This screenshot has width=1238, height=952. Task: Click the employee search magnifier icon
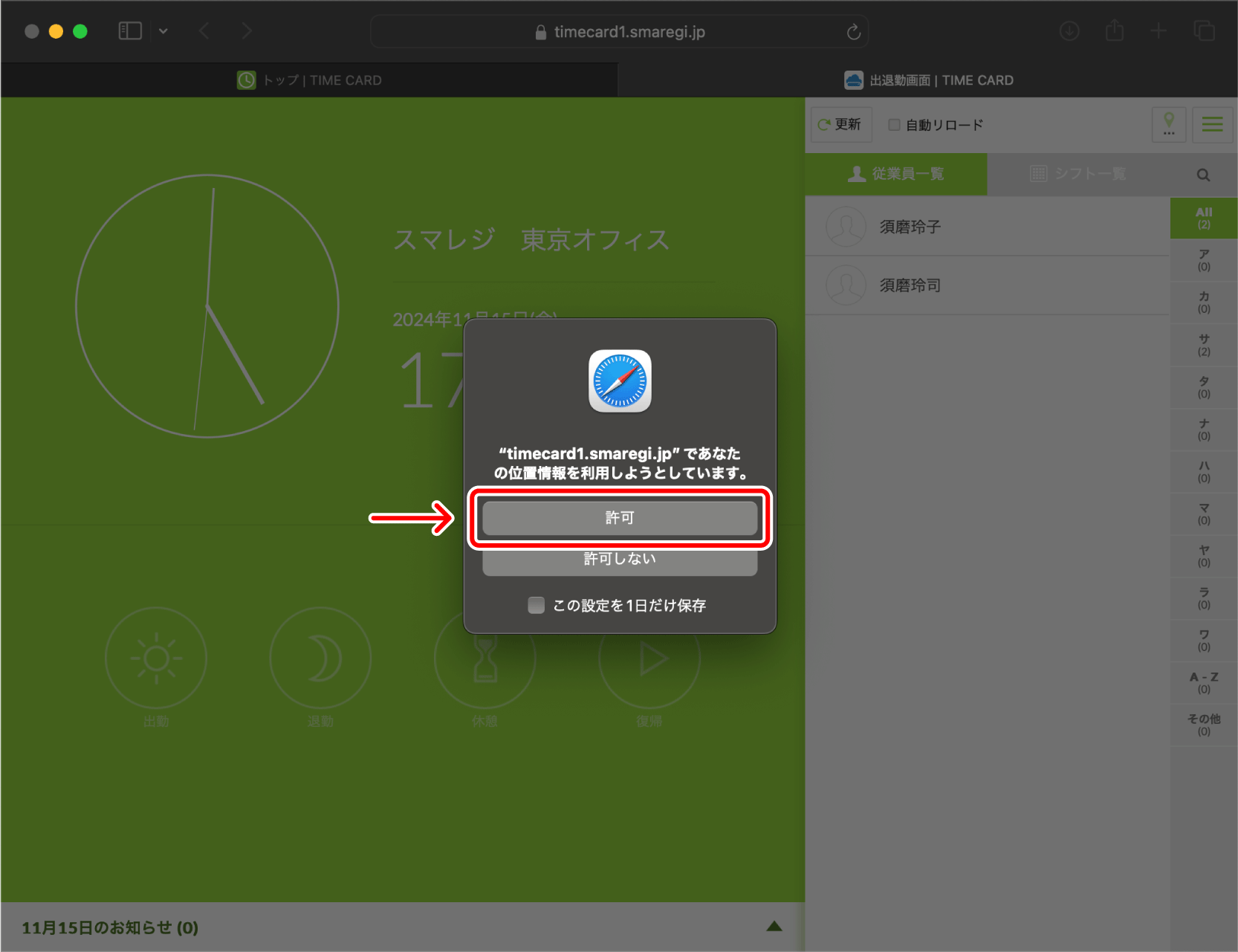1203,175
